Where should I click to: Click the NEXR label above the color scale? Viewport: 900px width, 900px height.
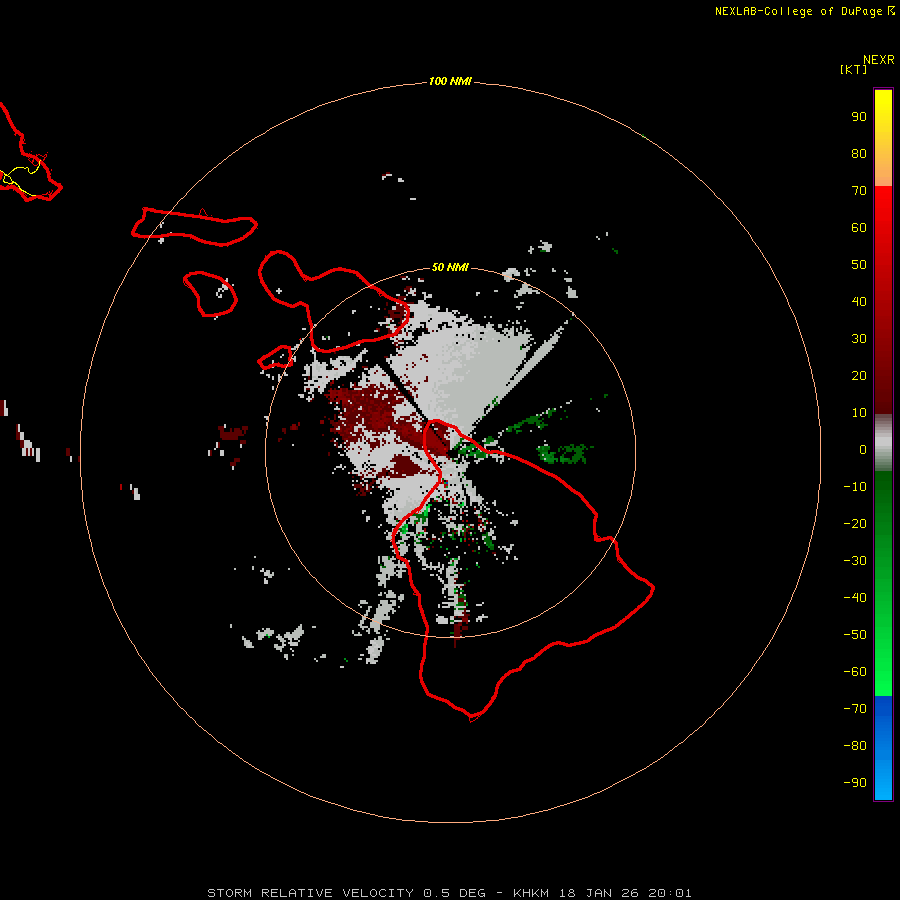coord(878,60)
